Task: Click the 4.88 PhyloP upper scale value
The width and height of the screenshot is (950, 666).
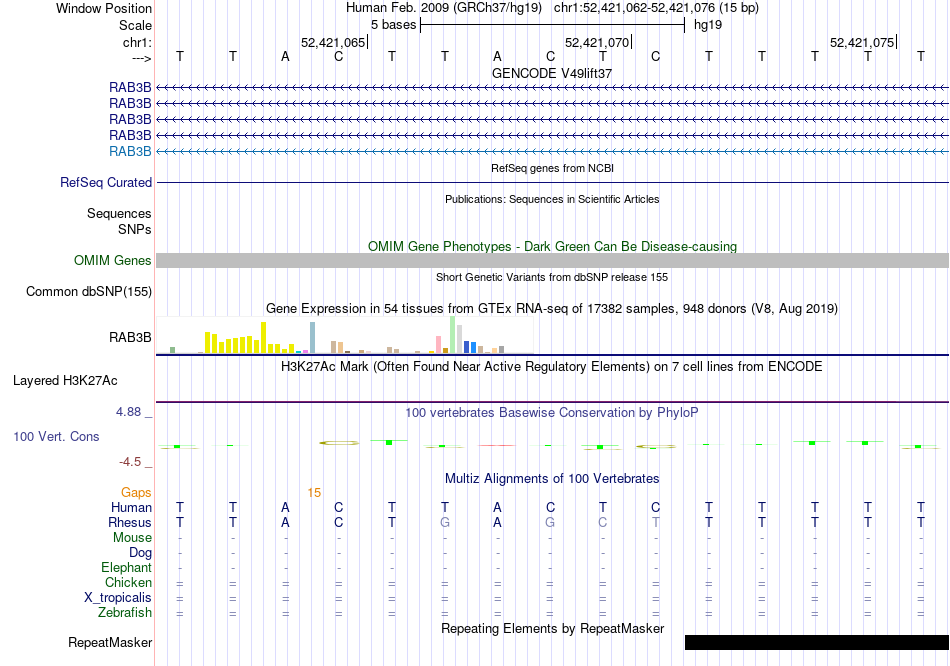Action: click(128, 412)
